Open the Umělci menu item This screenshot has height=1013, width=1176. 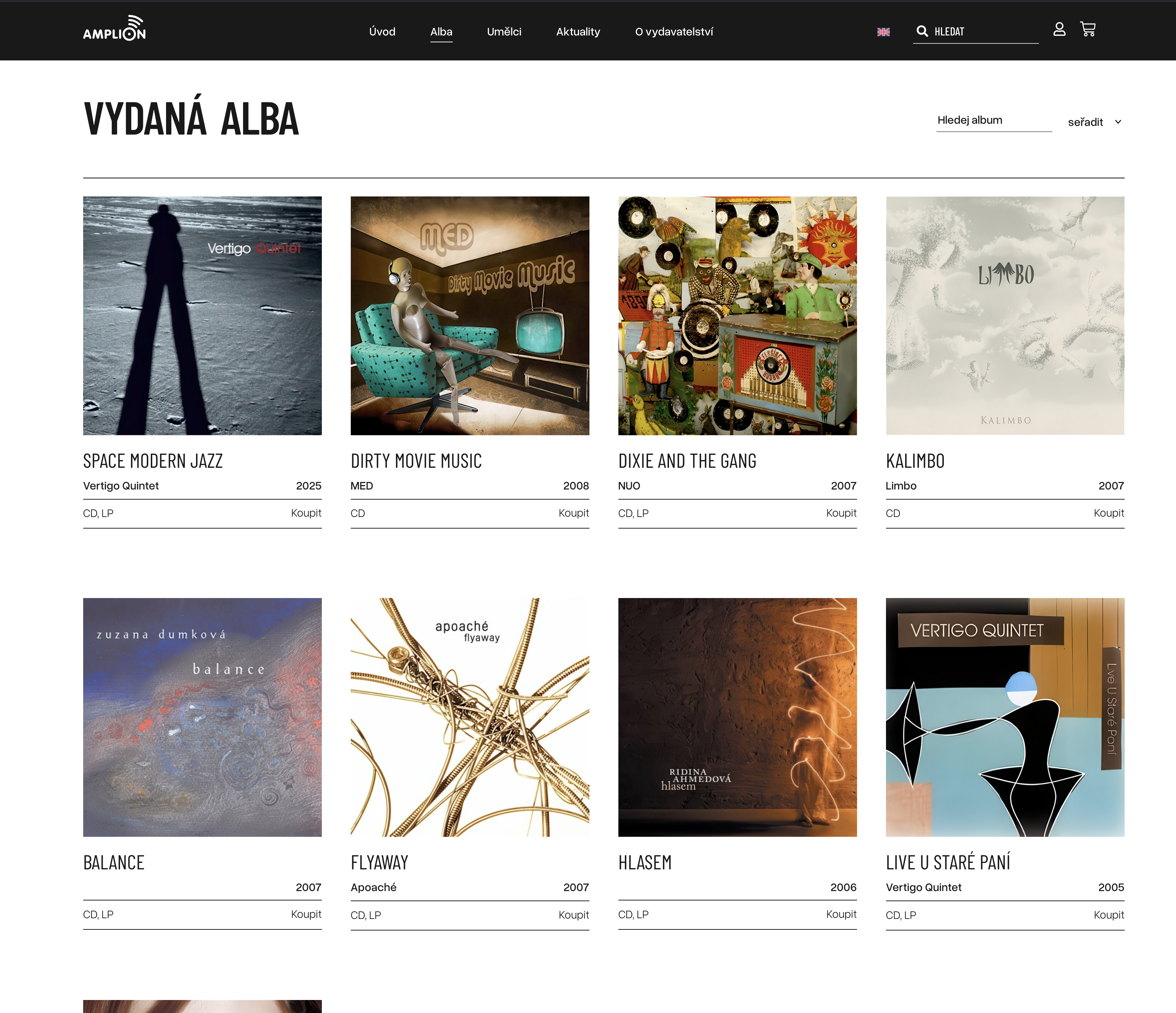coord(504,32)
